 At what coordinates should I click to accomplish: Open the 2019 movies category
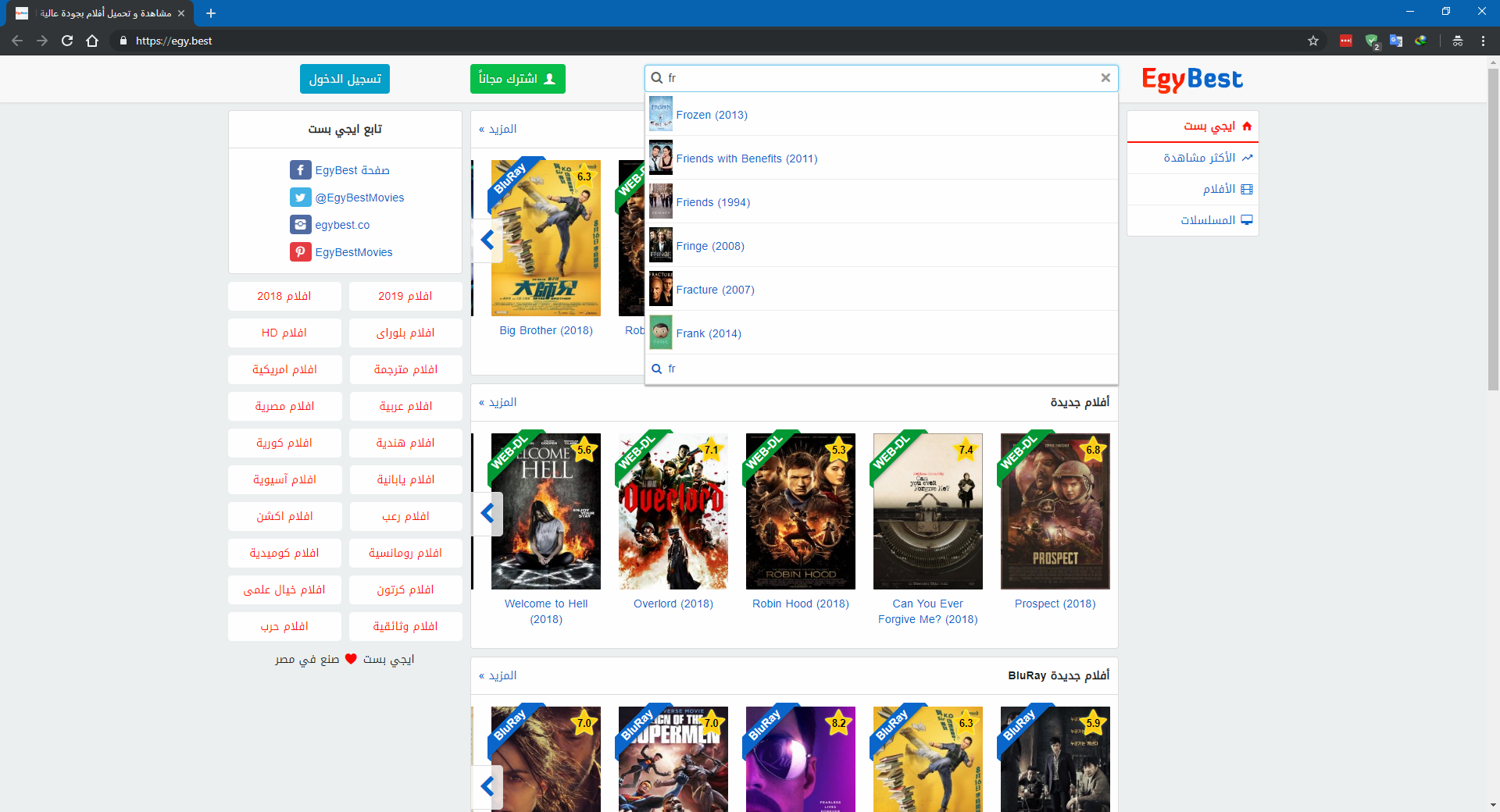(405, 296)
